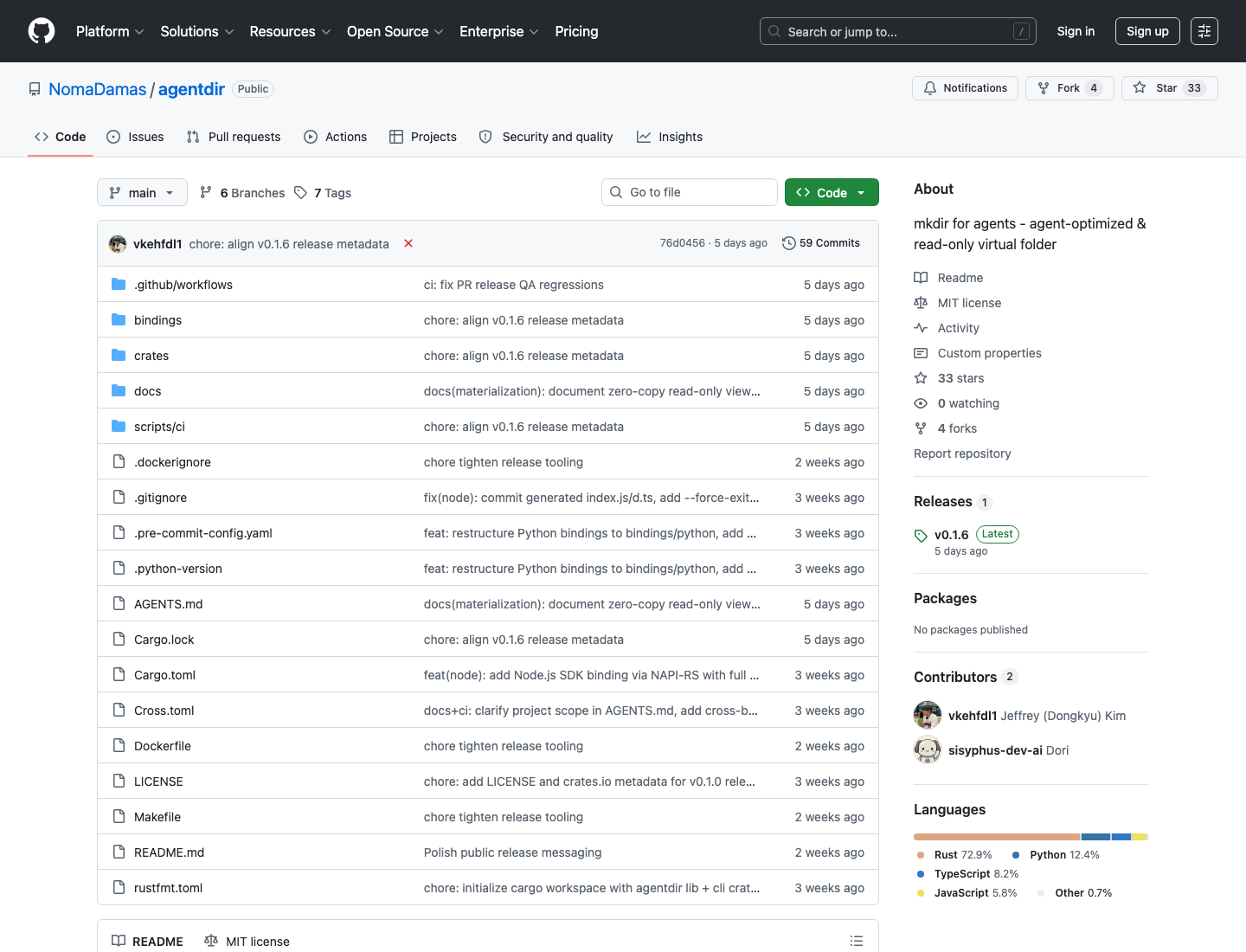Screen dimensions: 1246x952
Task: Click the Notifications button
Action: point(965,88)
